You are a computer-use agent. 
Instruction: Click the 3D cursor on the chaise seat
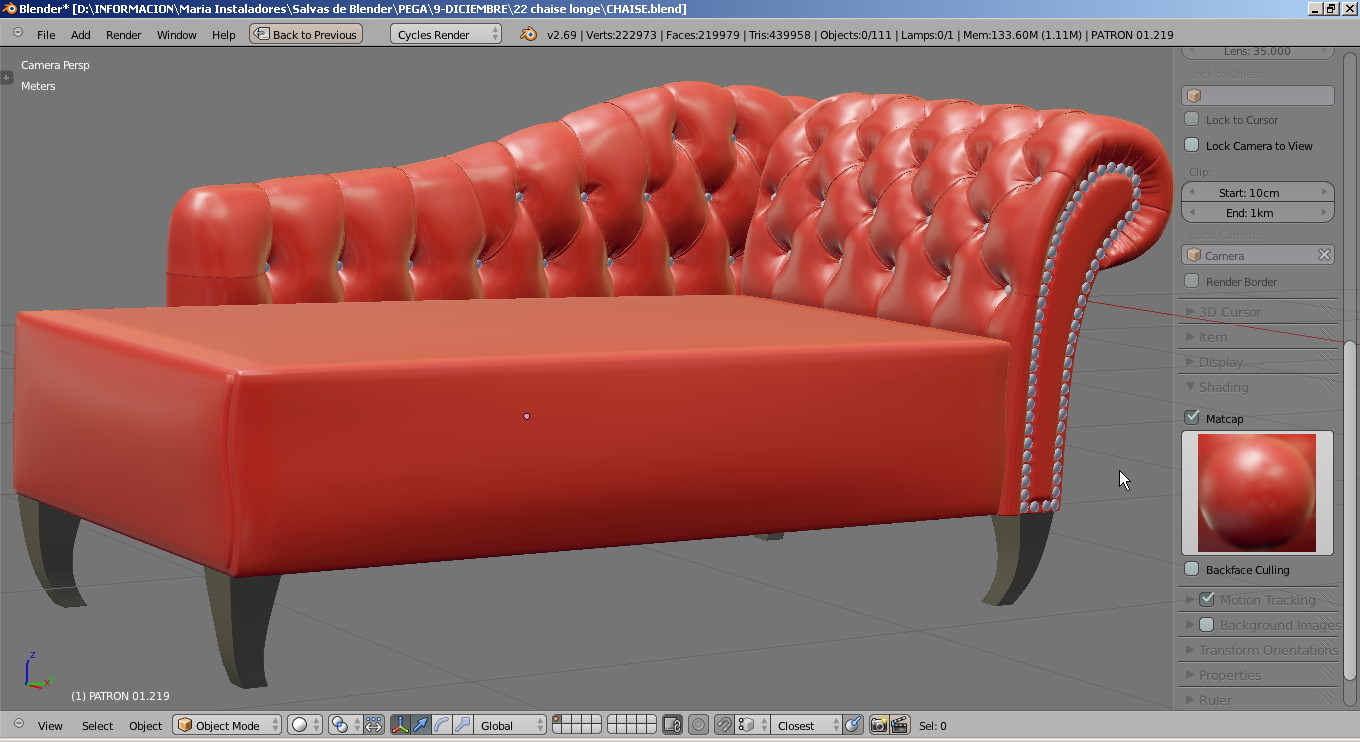tap(527, 416)
